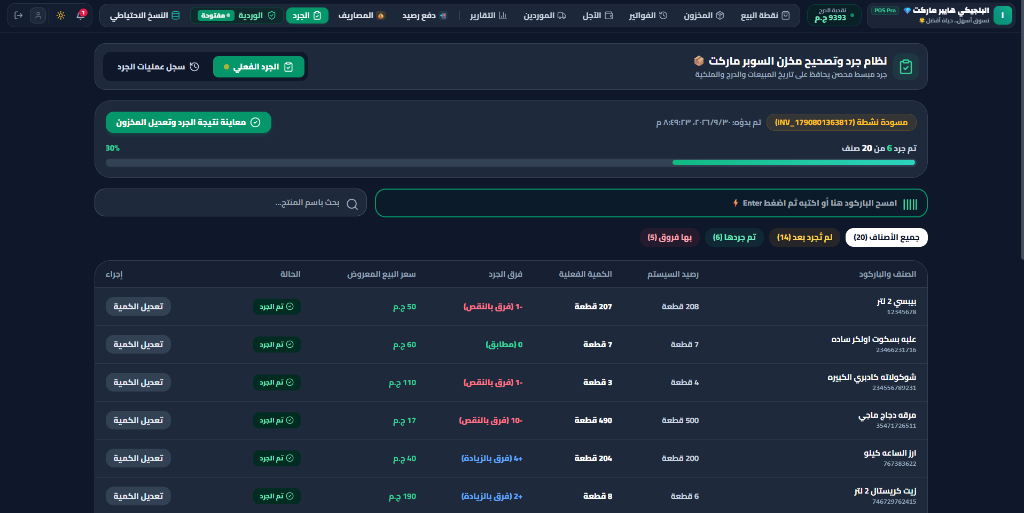Click 1- فرق بالنقص for بيبسي

click(492, 306)
